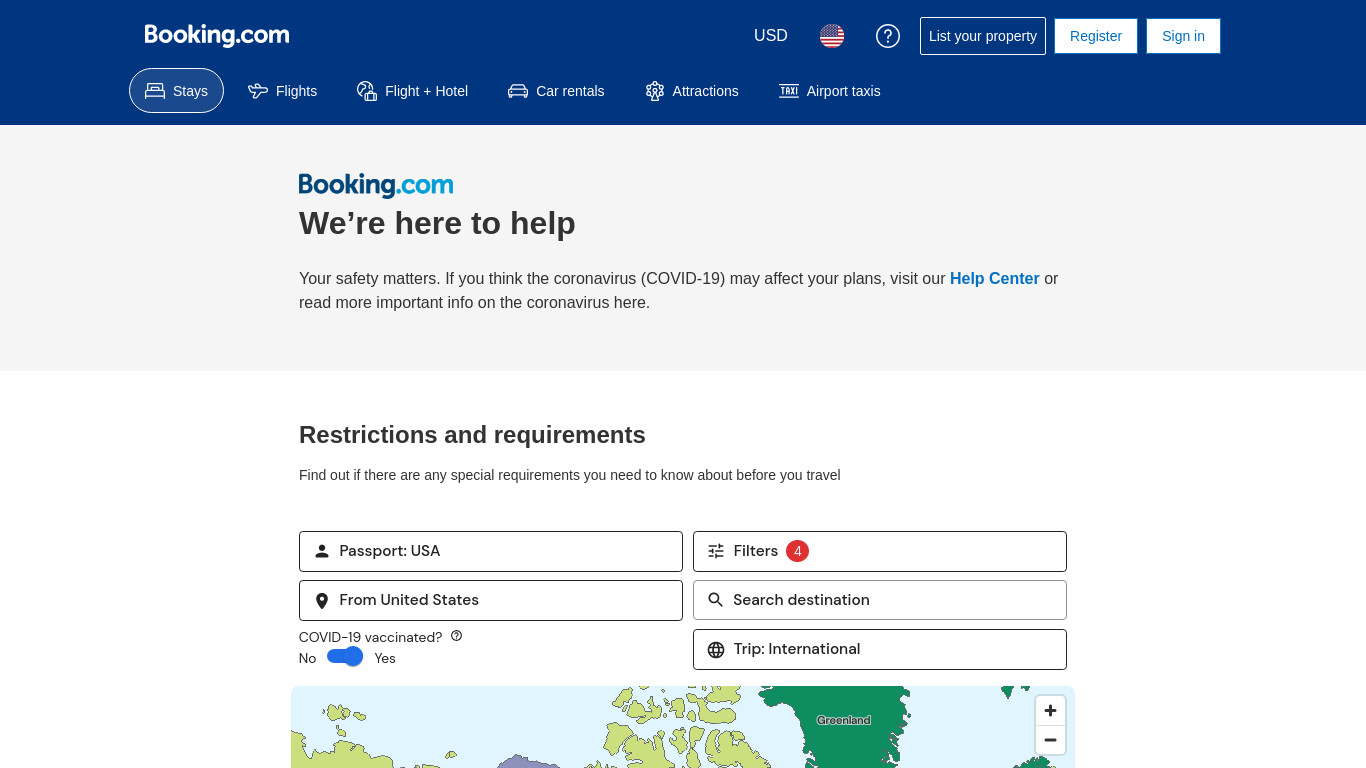Open the Flight + Hotel tab

pyautogui.click(x=412, y=91)
